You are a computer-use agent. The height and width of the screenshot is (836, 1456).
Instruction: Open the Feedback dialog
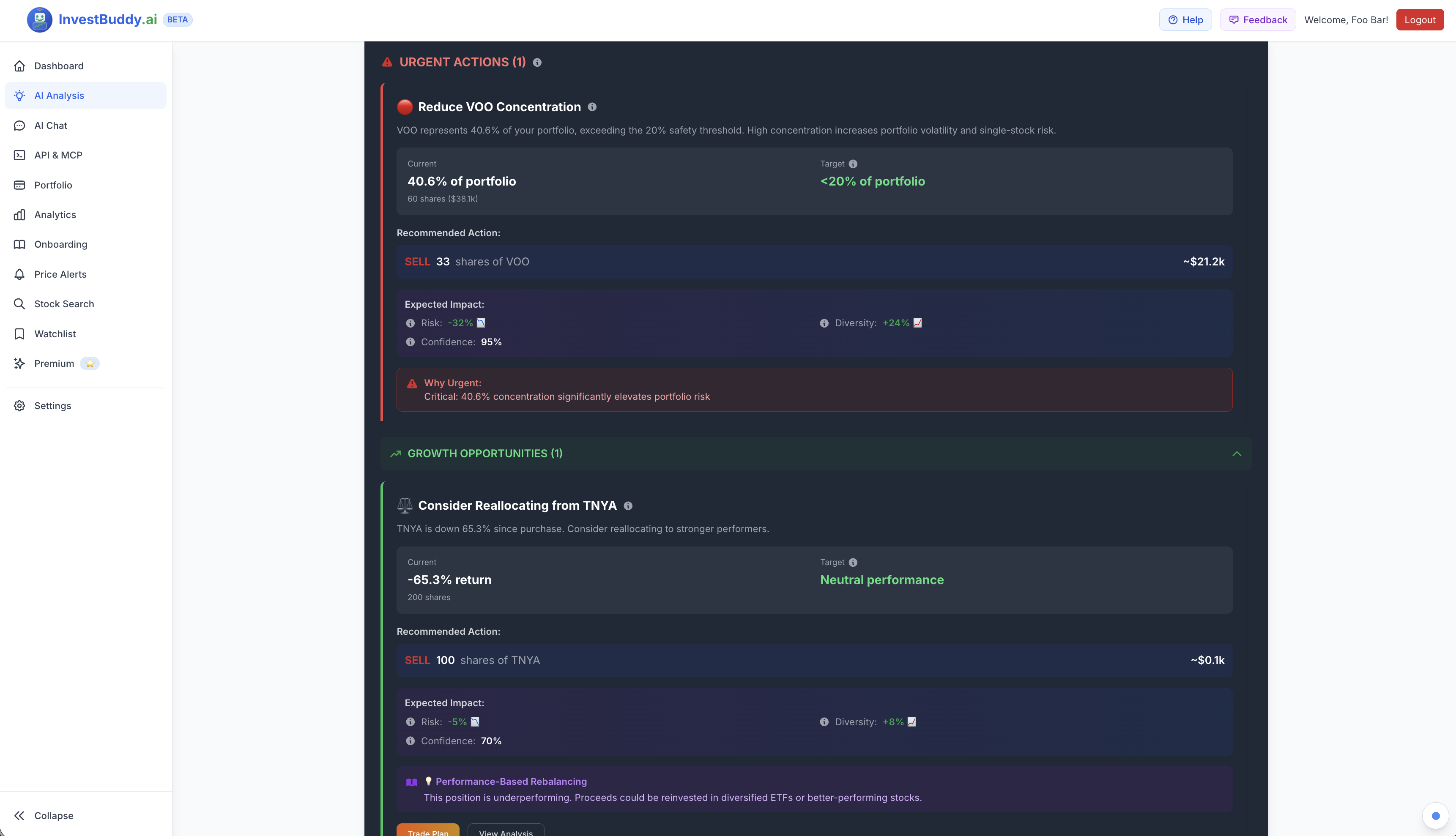[1257, 19]
